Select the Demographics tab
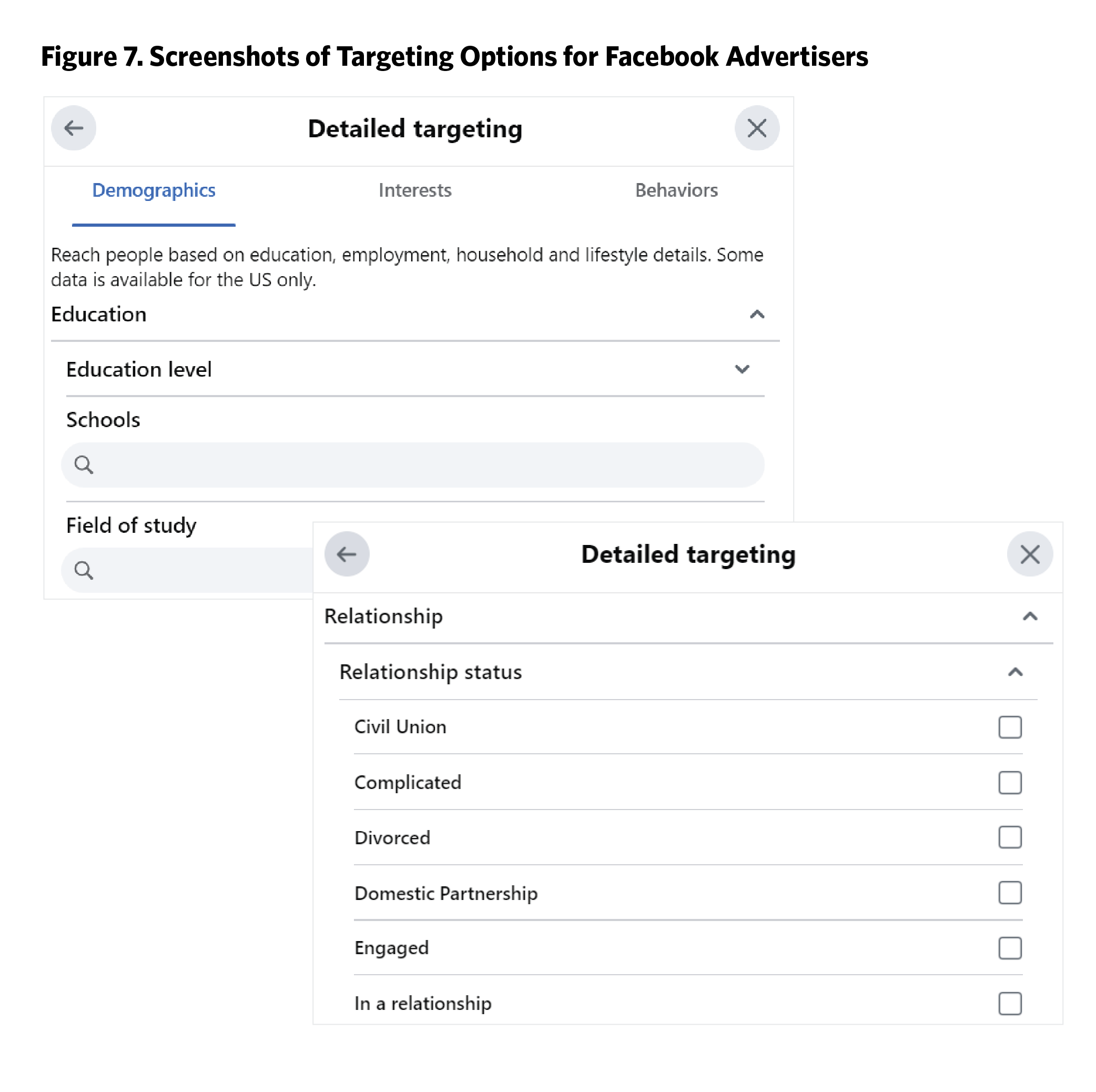This screenshot has width=1096, height=1092. (154, 190)
